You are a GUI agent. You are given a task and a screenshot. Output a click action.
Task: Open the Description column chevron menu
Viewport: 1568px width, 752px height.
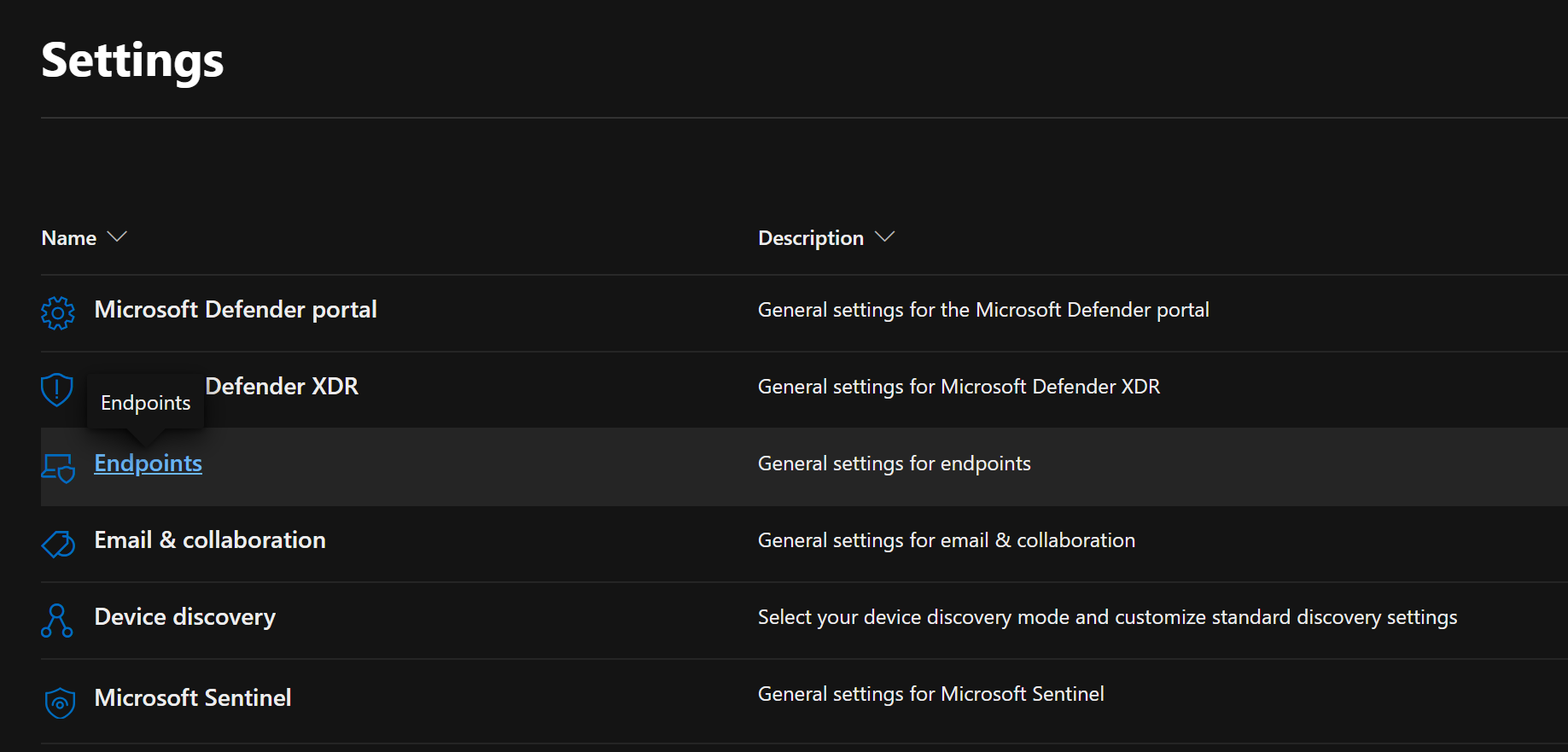(x=885, y=237)
